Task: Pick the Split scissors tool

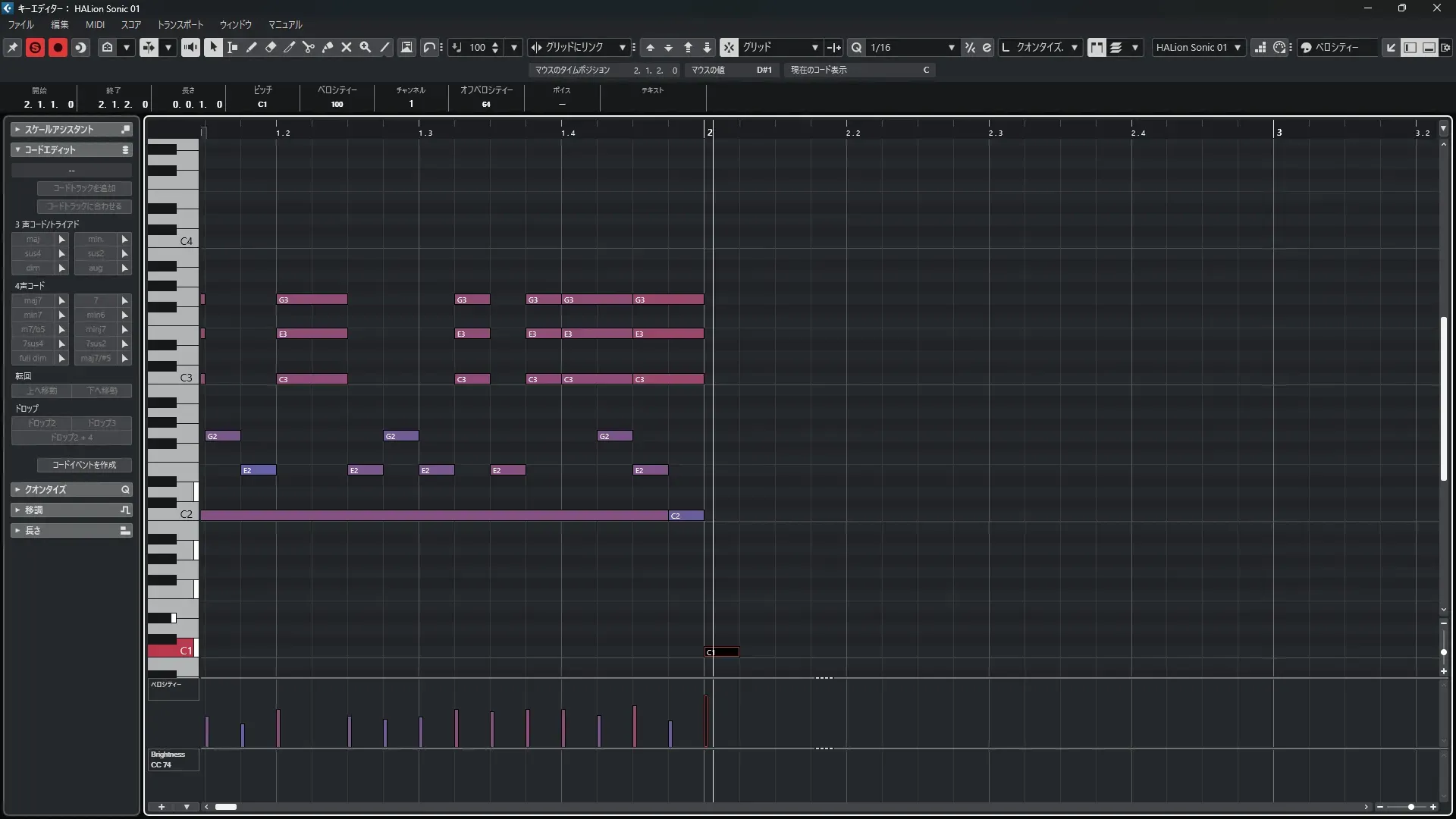Action: [x=309, y=47]
